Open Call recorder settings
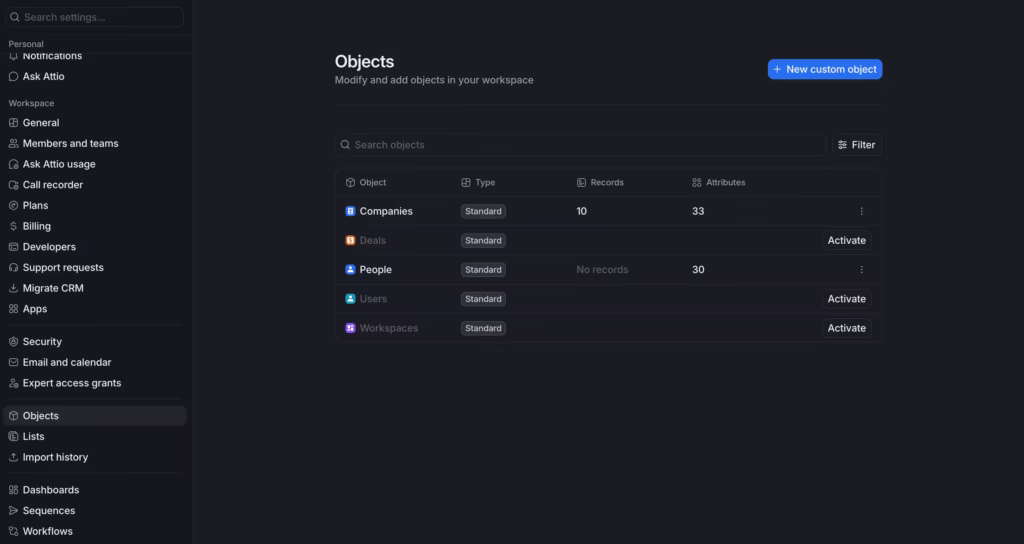 (x=52, y=185)
